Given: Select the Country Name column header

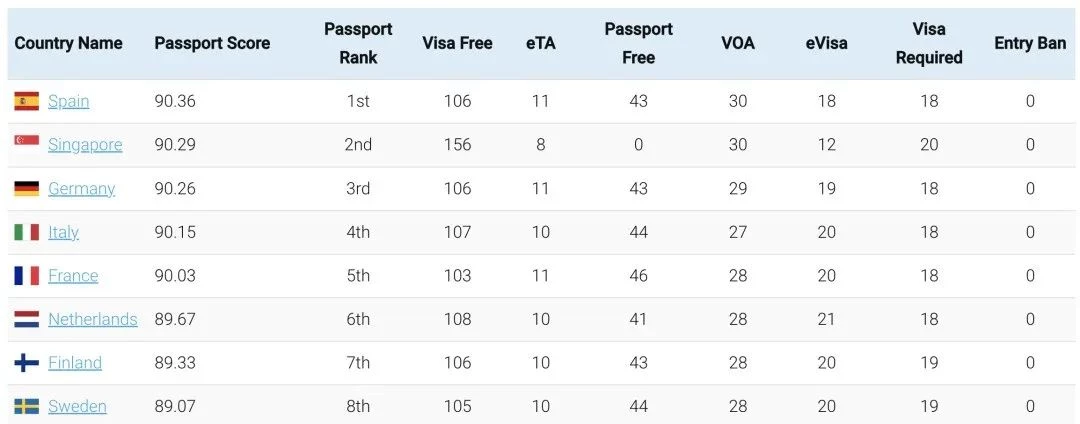Looking at the screenshot, I should [x=68, y=43].
